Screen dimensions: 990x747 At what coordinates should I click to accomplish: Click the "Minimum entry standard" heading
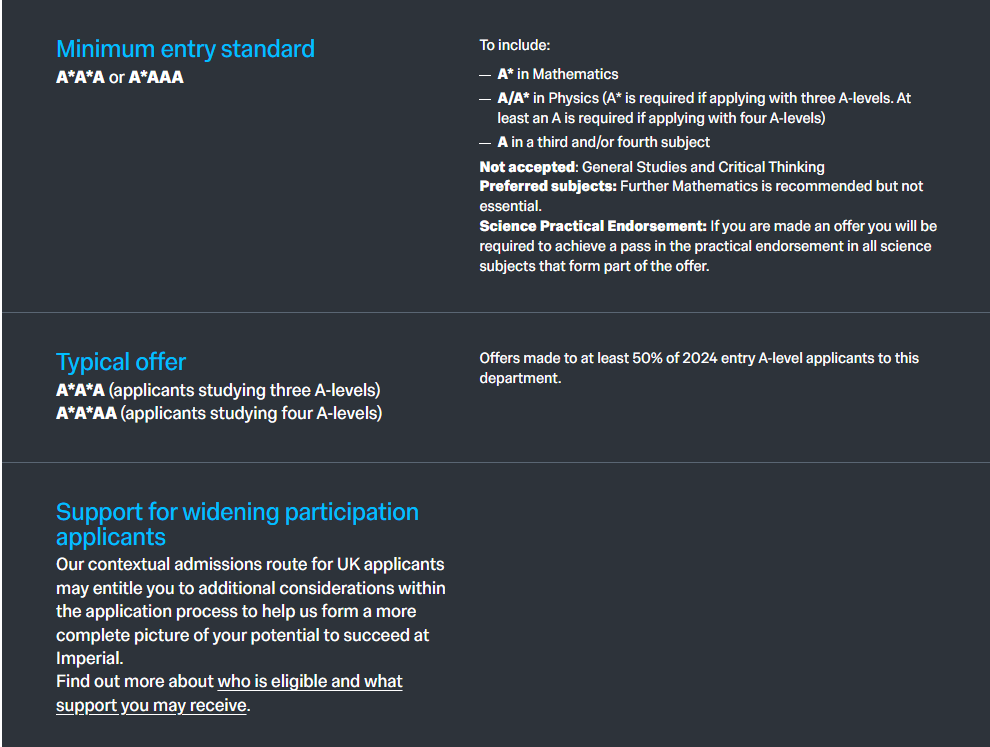pos(185,49)
